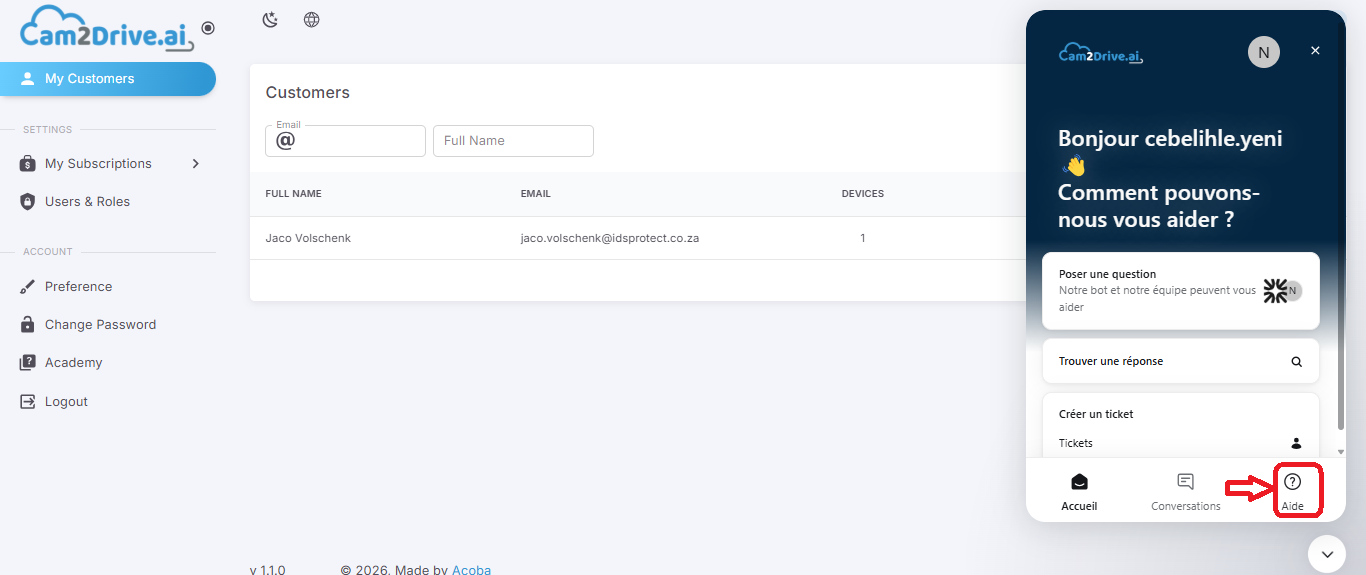Select Jaco Volschenk customer row
This screenshot has height=575, width=1366.
638,238
